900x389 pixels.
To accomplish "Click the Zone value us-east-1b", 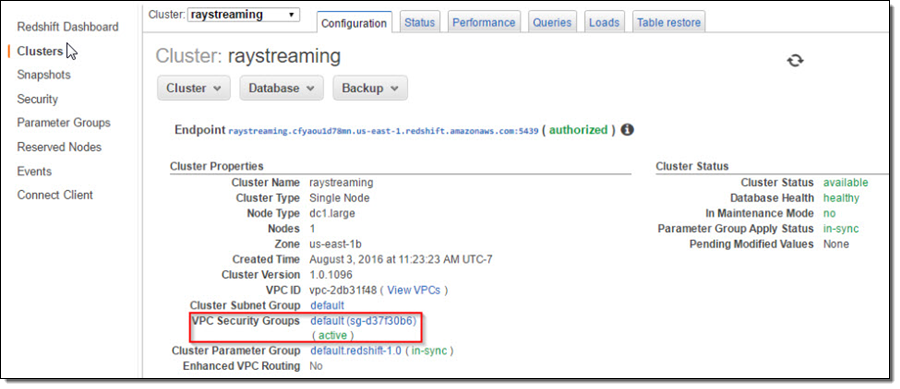I will click(x=335, y=244).
